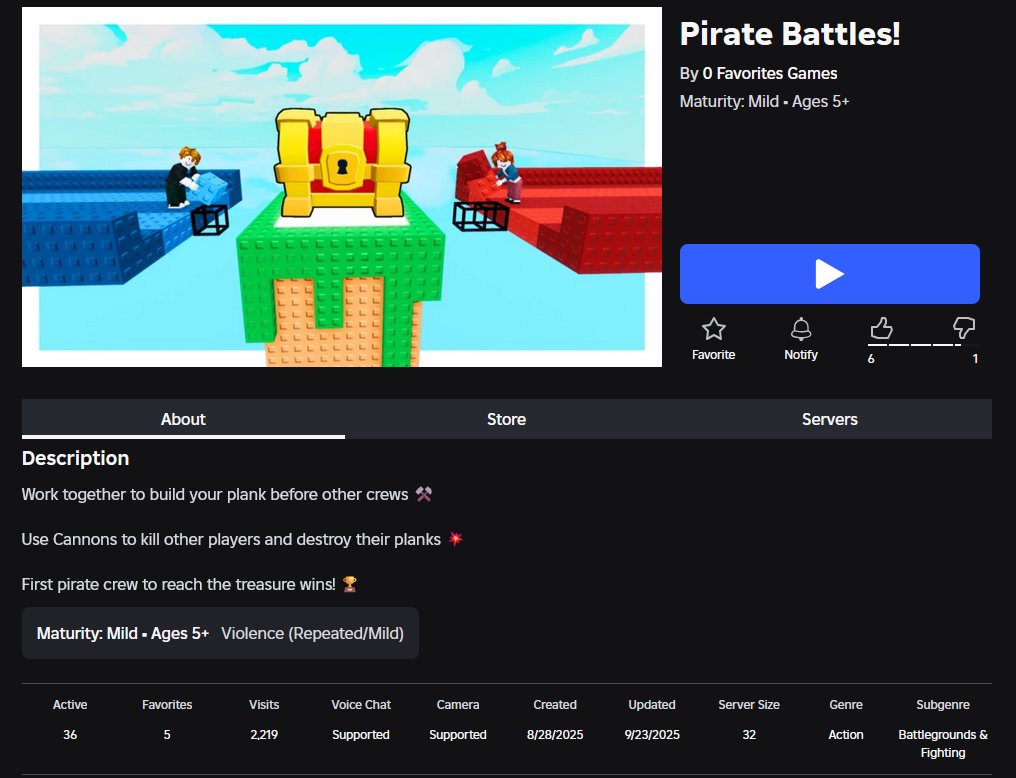Image resolution: width=1016 pixels, height=778 pixels.
Task: Click the Notify bell icon
Action: point(801,329)
